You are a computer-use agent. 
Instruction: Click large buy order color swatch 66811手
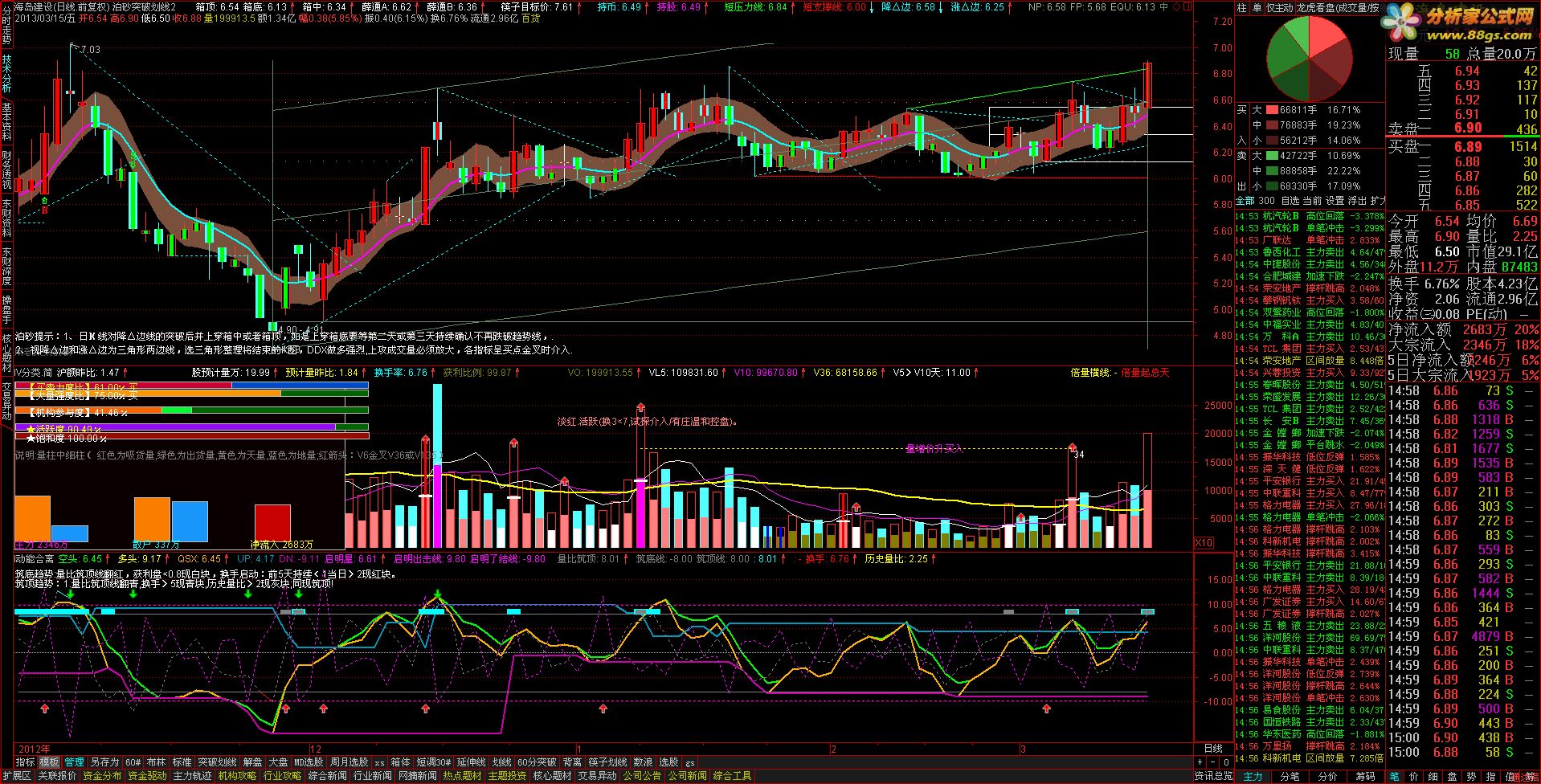pyautogui.click(x=1273, y=110)
